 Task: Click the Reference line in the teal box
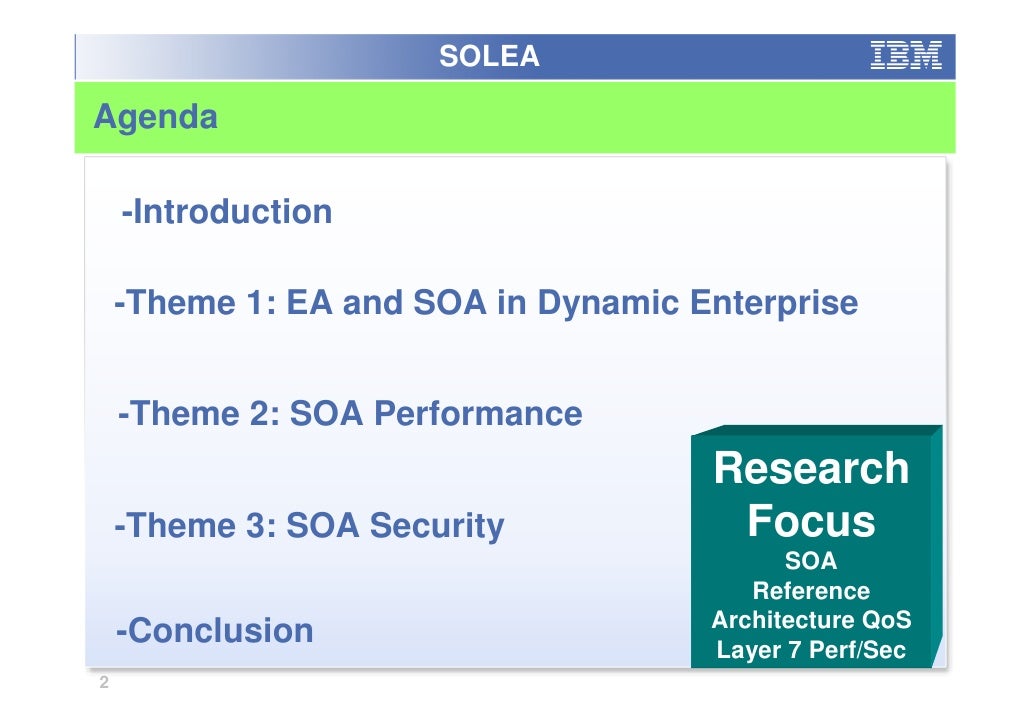[811, 591]
